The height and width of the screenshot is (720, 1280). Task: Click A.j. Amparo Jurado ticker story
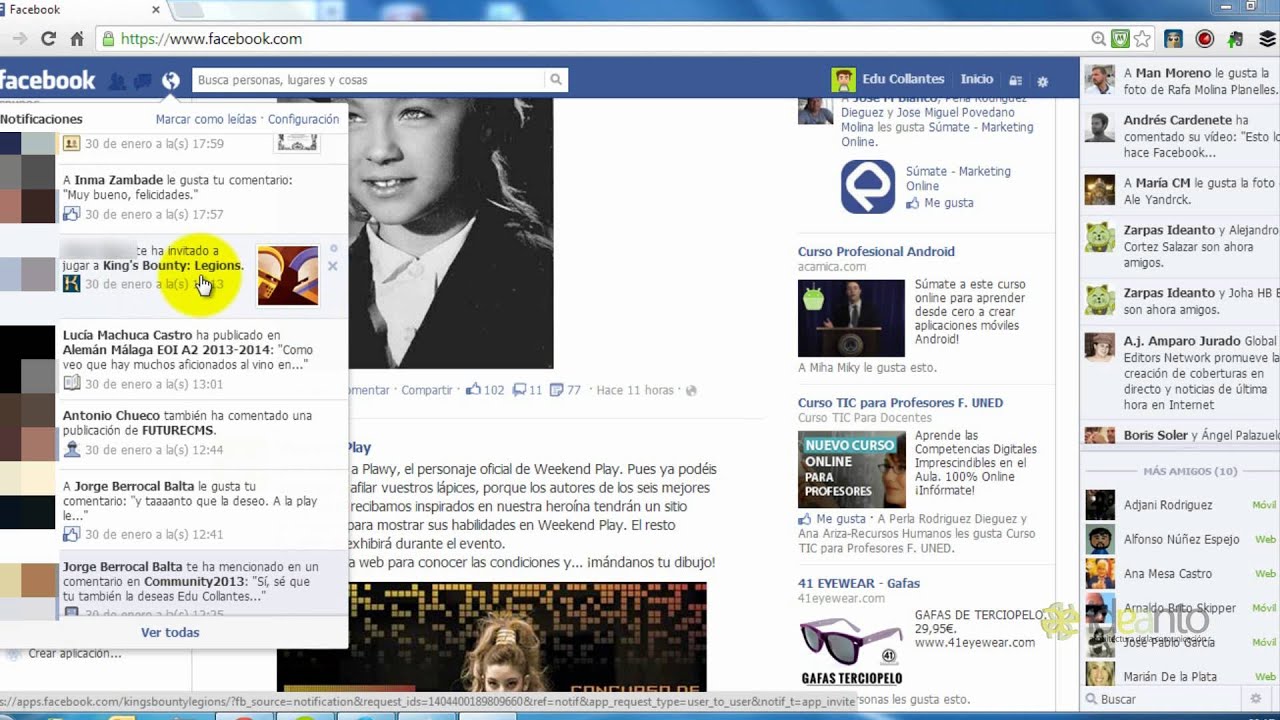pyautogui.click(x=1181, y=372)
